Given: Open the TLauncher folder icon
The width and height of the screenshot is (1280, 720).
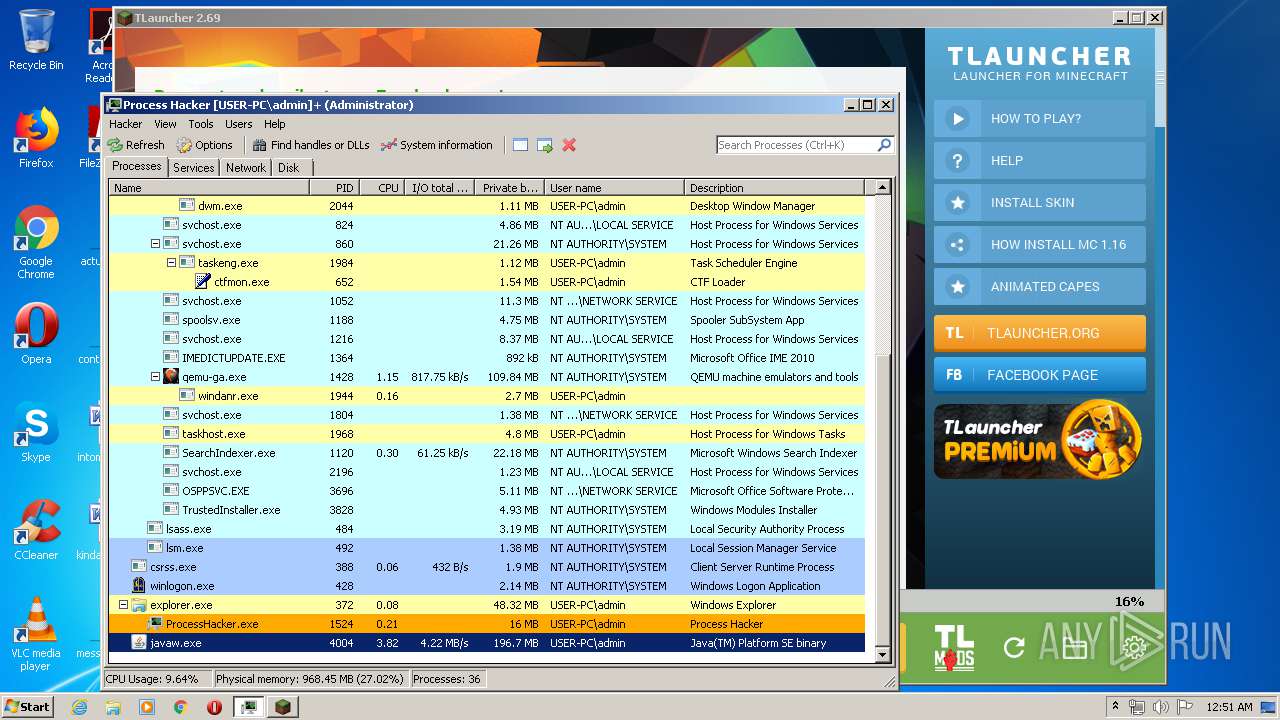Looking at the screenshot, I should coord(1074,648).
